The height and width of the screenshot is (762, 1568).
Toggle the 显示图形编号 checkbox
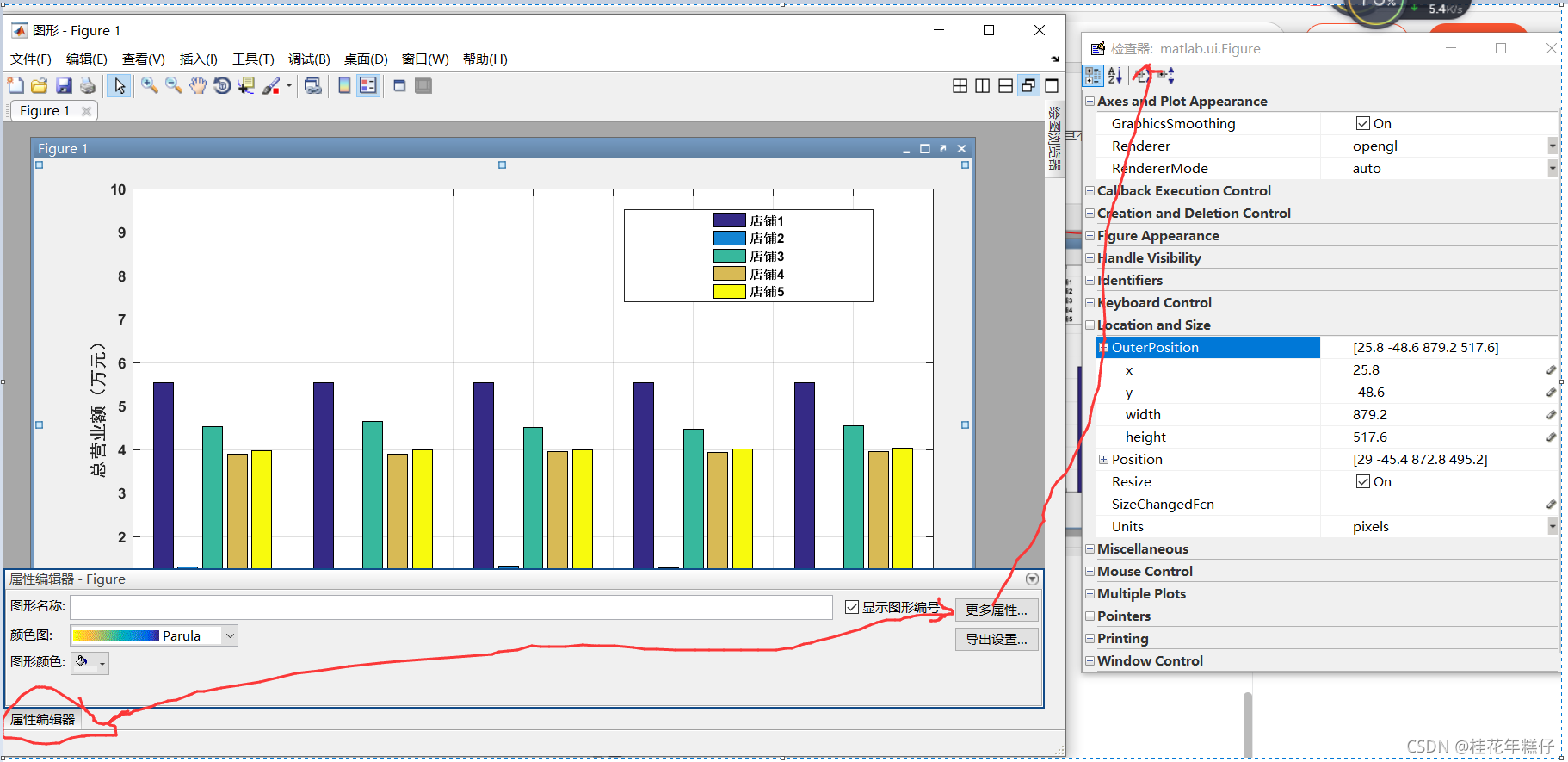coord(852,607)
